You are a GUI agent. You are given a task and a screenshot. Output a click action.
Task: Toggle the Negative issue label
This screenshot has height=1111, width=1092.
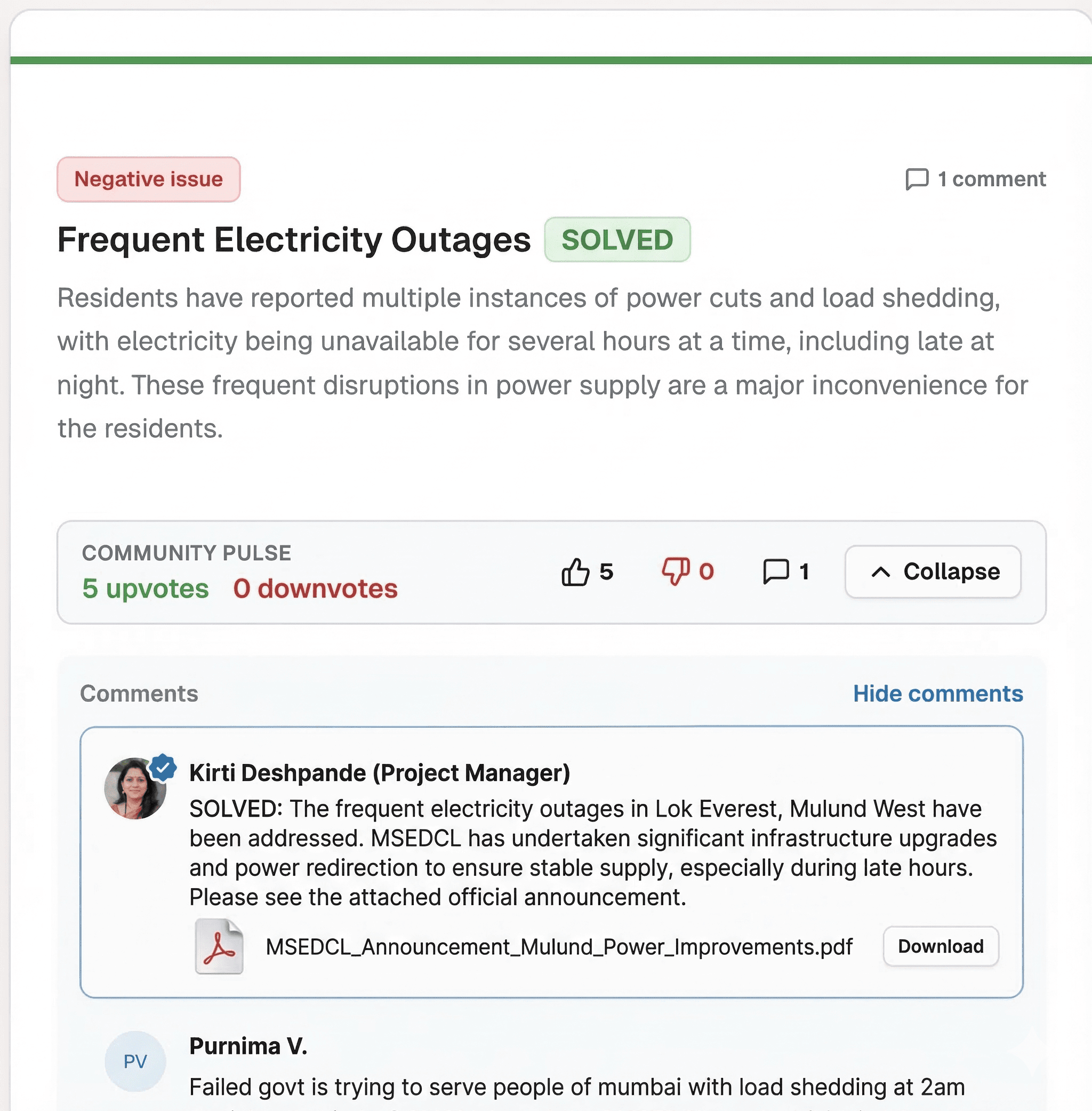pos(149,179)
